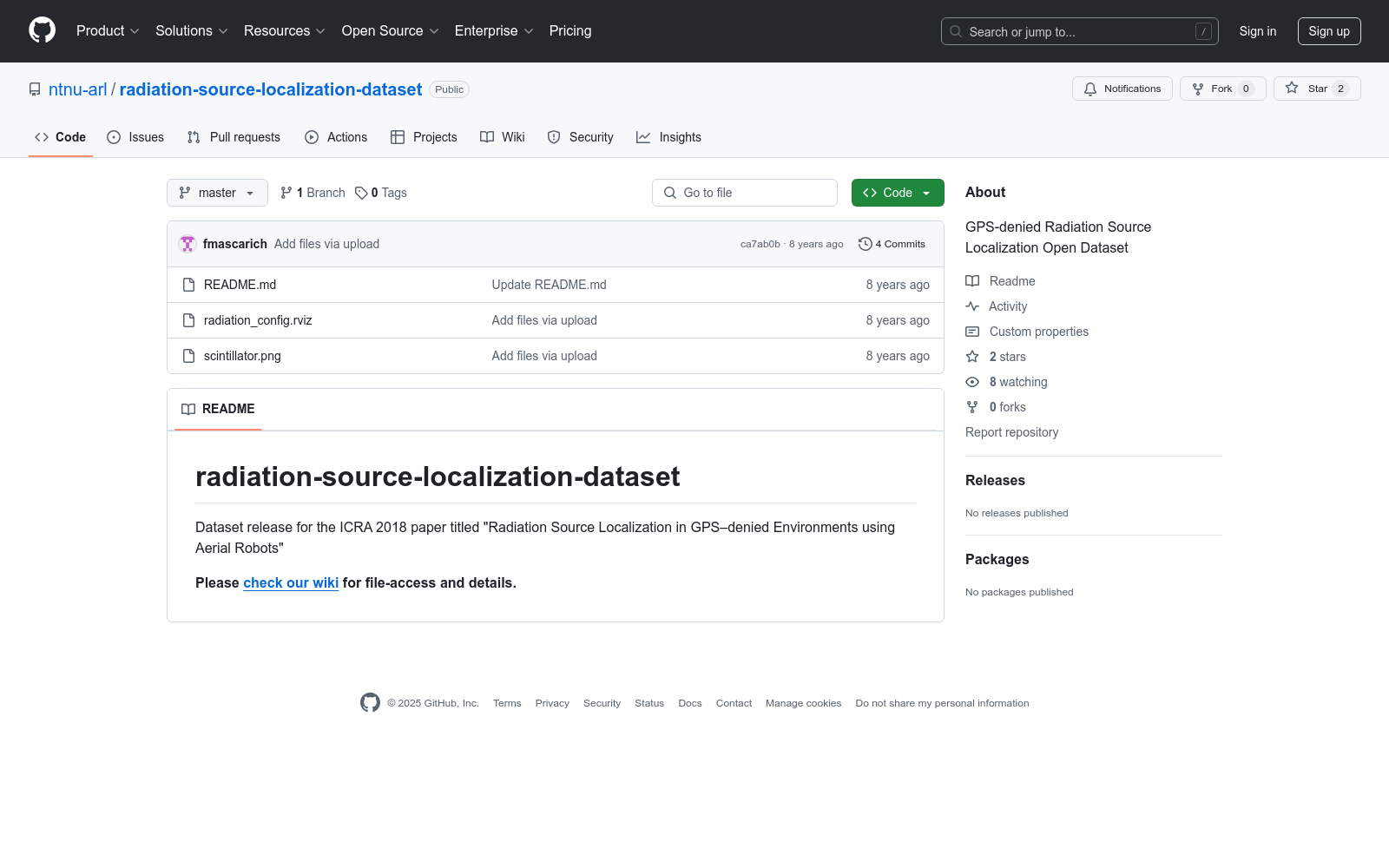Fork the repository
This screenshot has width=1389, height=868.
1220,89
